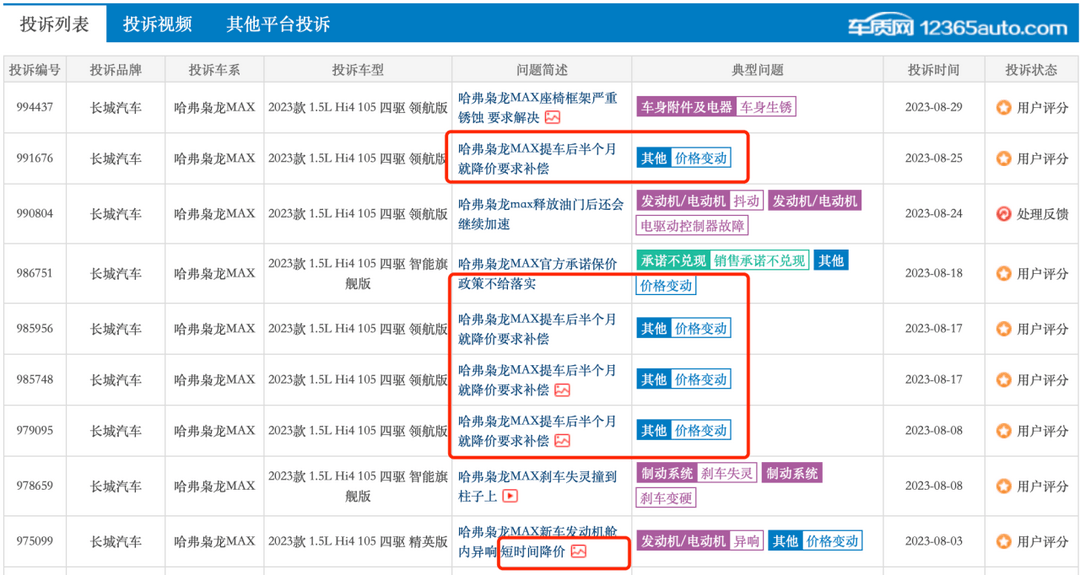Open complaint 哈弗枭龙max释放油门后还会继续加速
This screenshot has height=575, width=1080.
[541, 214]
